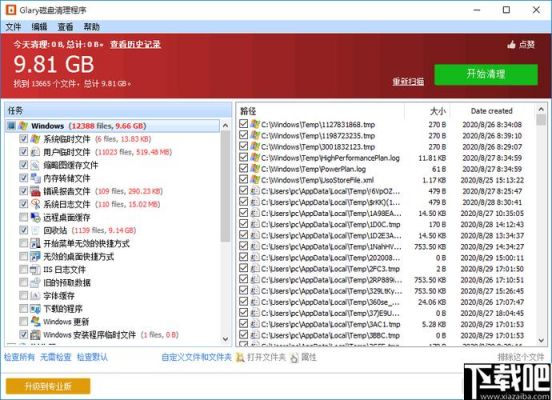Click the file icon of 1127831868.tmp
Viewport: 552px width, 400px height.
click(255, 124)
